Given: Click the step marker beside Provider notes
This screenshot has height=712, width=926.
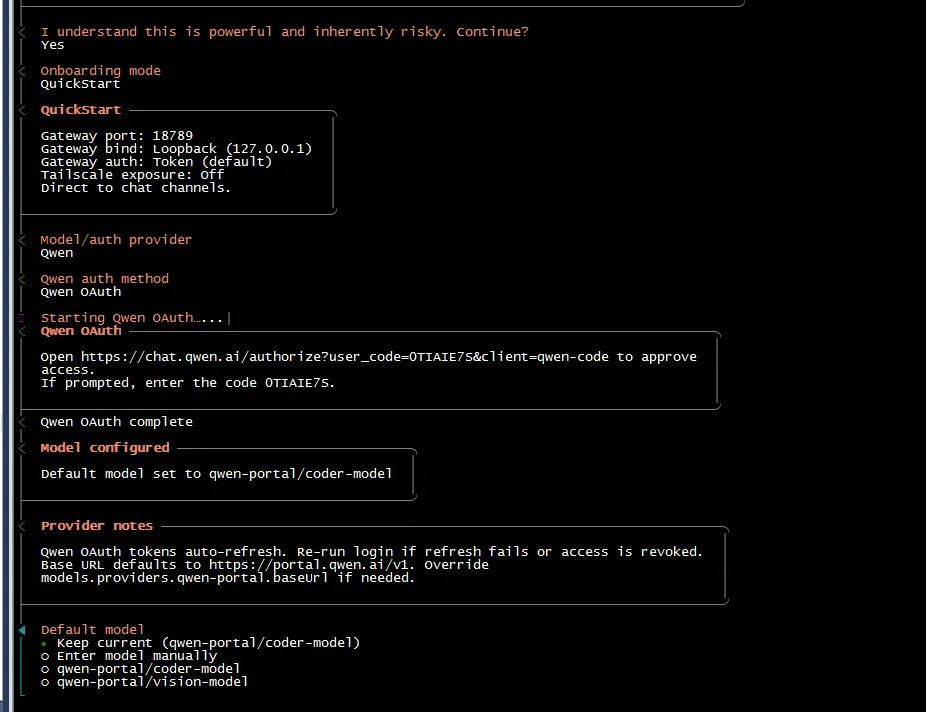Looking at the screenshot, I should 23,526.
